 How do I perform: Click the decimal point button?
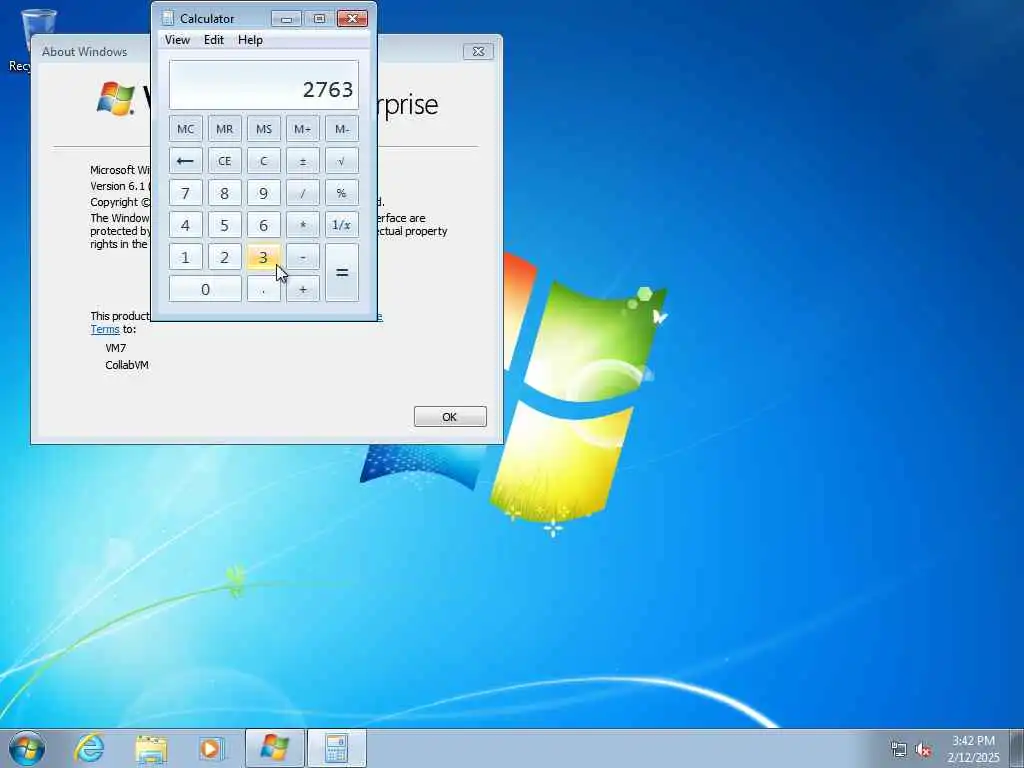pos(263,289)
